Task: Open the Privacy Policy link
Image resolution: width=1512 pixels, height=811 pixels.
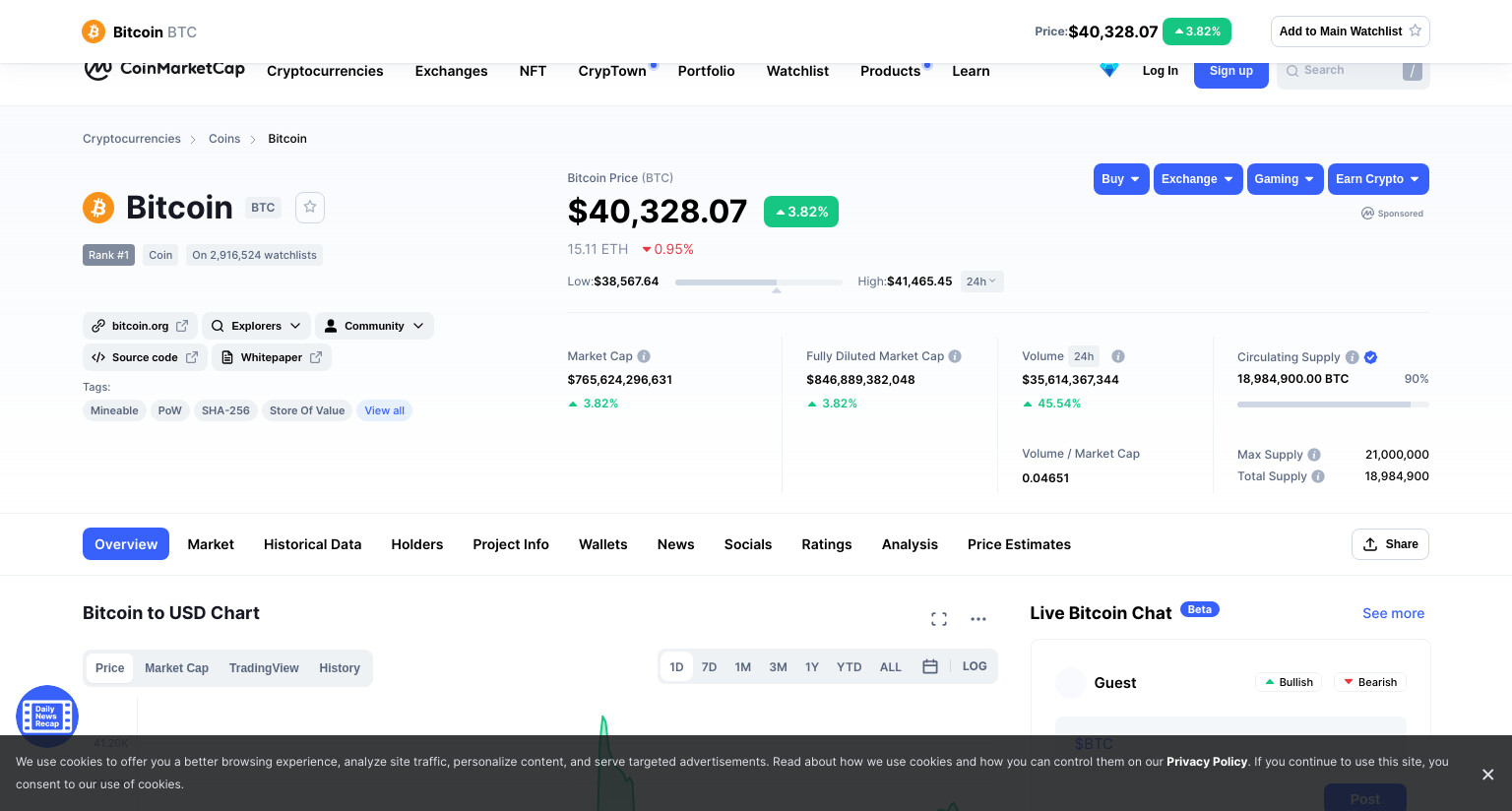Action: (x=1207, y=762)
